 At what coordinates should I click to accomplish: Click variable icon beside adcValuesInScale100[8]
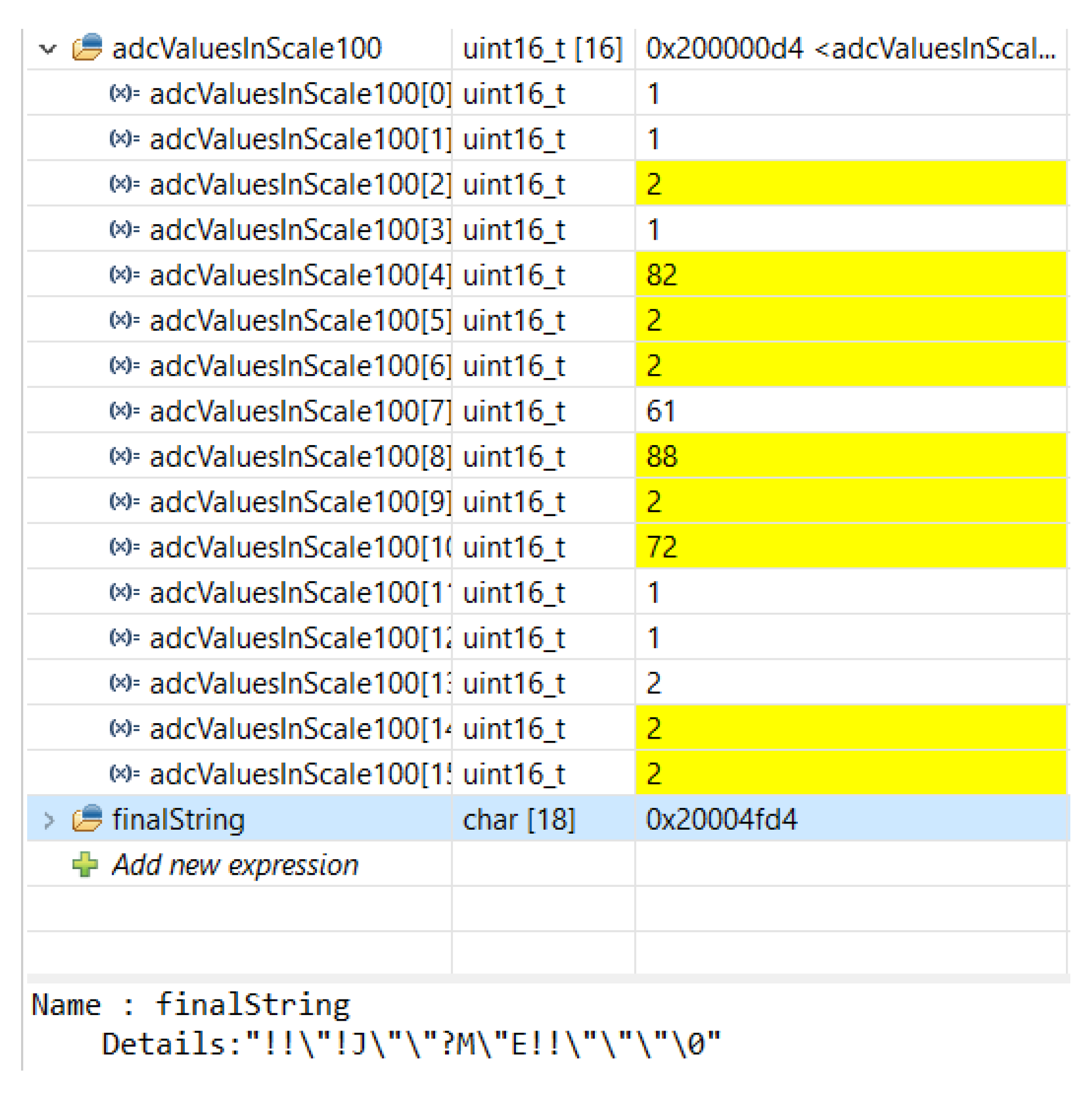click(124, 456)
